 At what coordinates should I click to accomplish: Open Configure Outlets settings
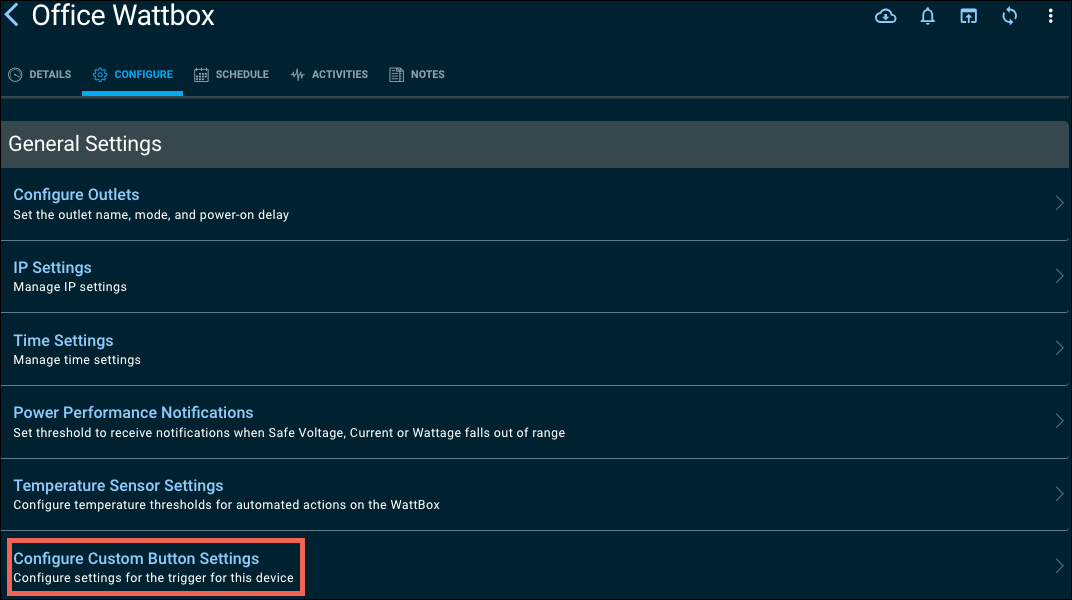76,195
